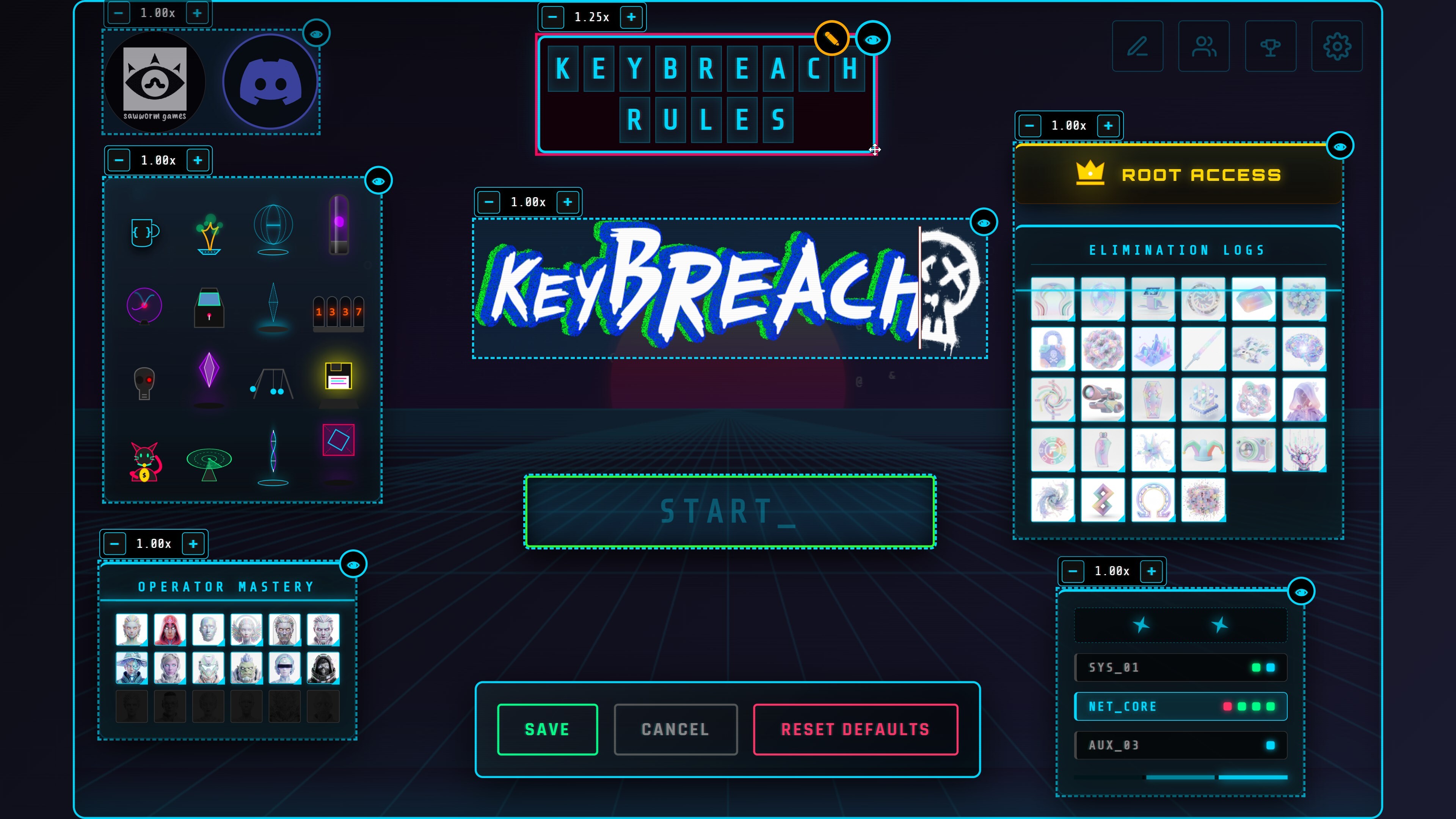The height and width of the screenshot is (819, 1456).
Task: Click the resize handle of the title box
Action: [x=875, y=150]
